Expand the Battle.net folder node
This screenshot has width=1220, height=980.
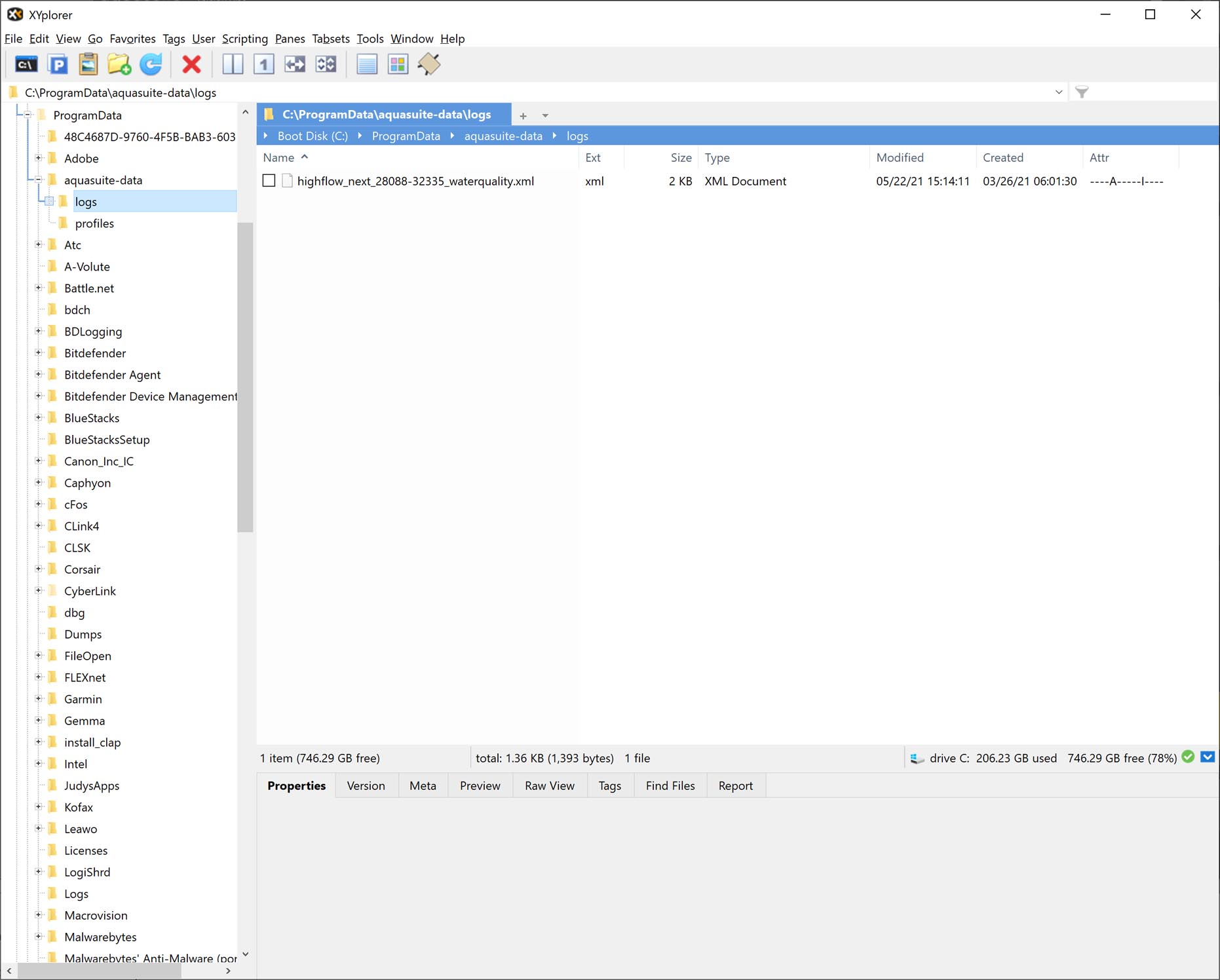[x=38, y=288]
